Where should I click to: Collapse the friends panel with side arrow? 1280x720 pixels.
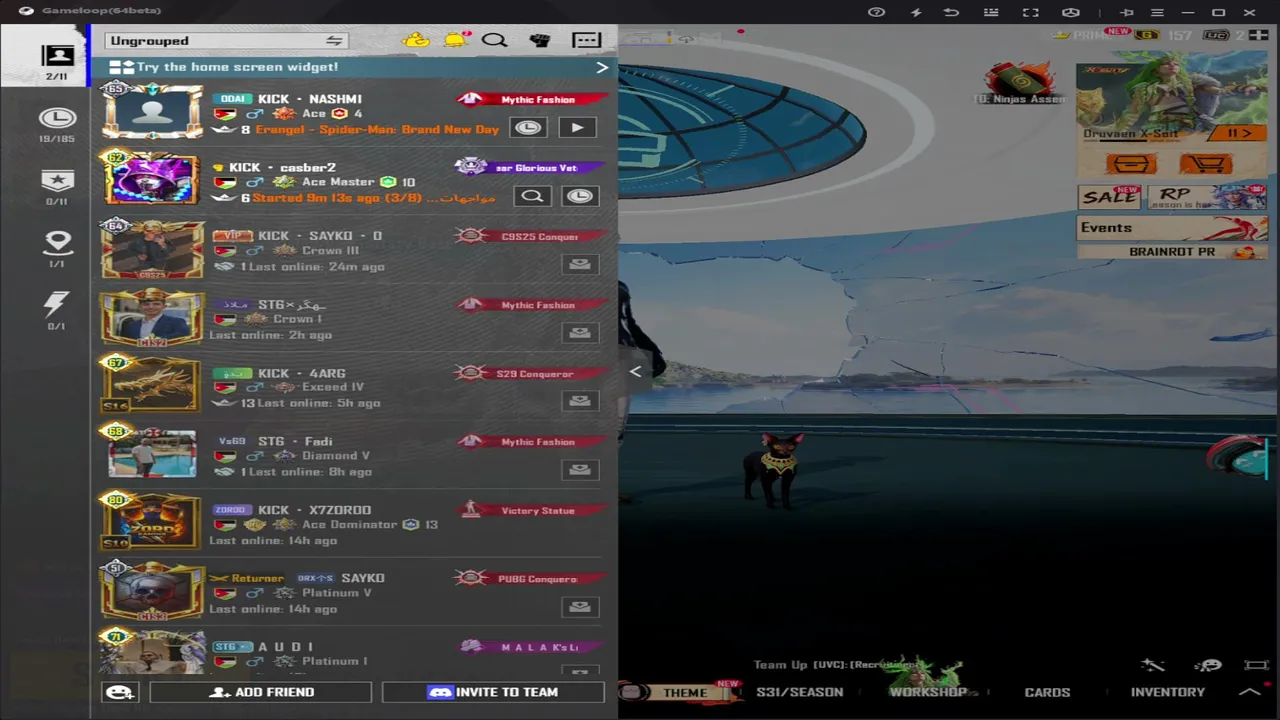(x=636, y=372)
